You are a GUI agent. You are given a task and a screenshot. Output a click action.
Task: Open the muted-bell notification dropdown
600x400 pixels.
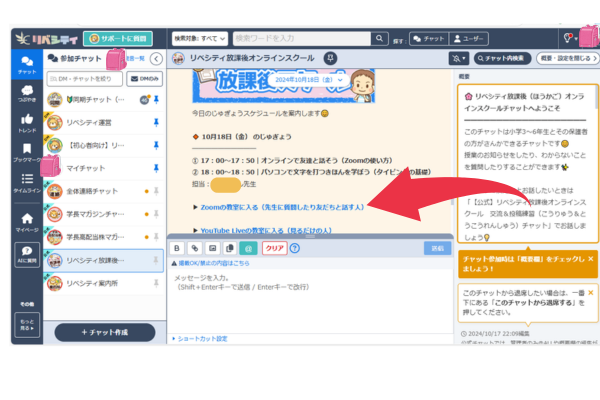(459, 59)
